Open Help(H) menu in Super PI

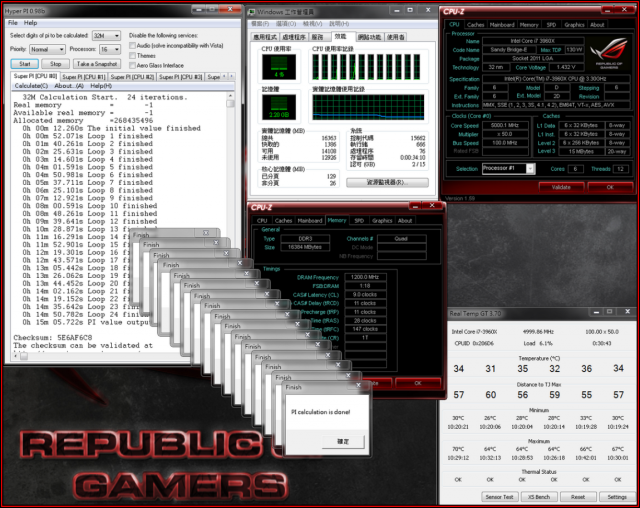101,86
